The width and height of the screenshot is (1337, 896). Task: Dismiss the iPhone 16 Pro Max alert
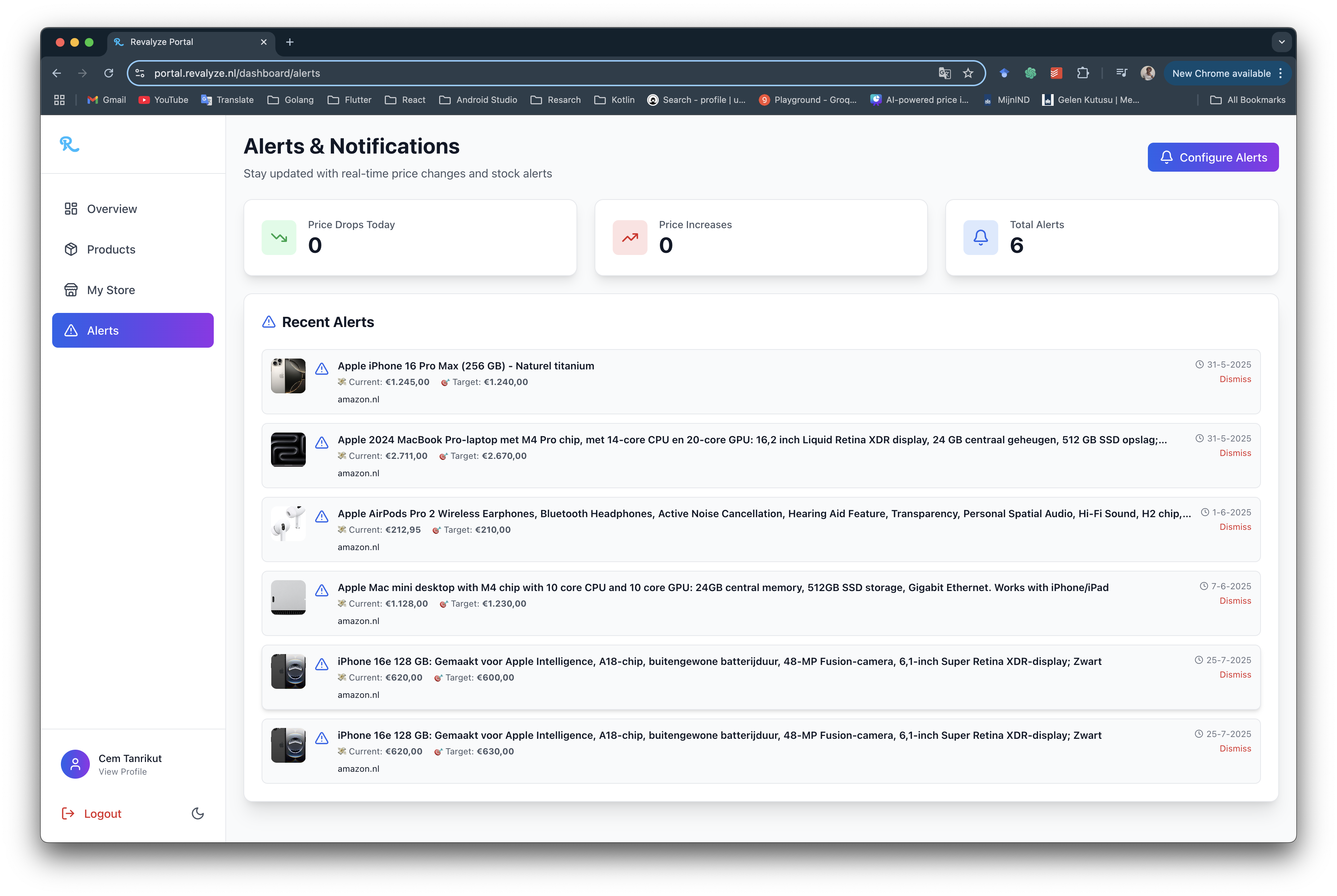click(x=1235, y=380)
